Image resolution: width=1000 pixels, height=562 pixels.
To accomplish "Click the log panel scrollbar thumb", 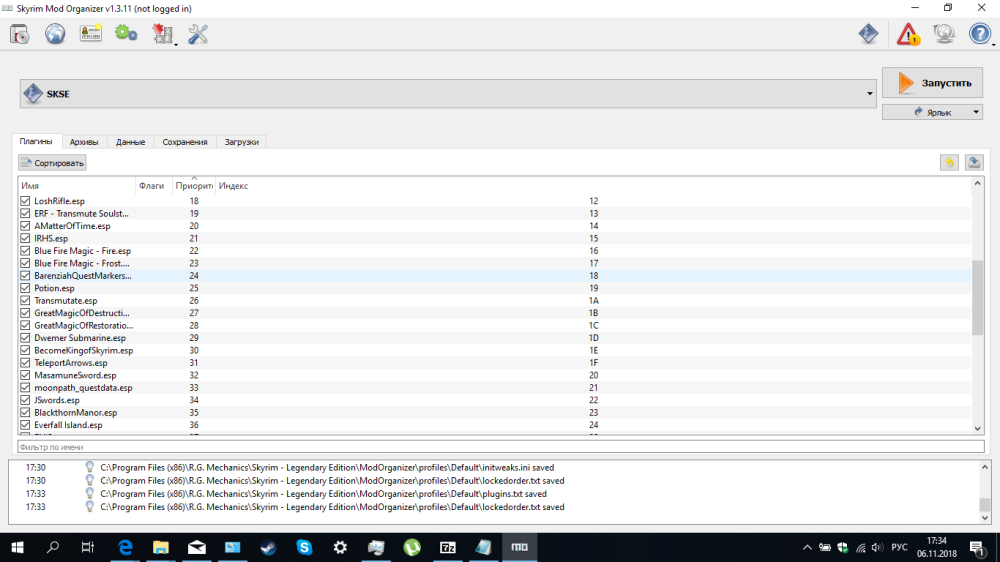I will (x=985, y=505).
